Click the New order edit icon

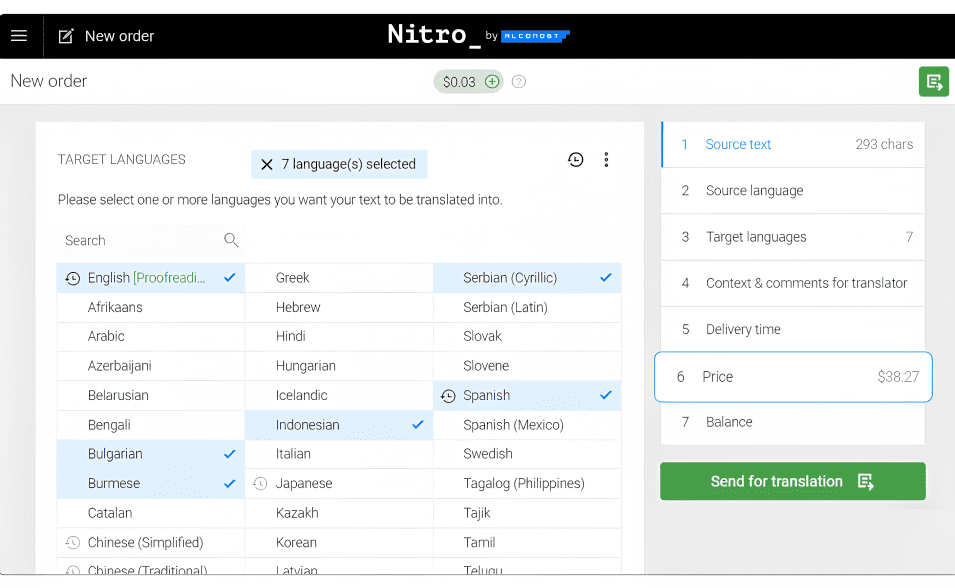pyautogui.click(x=66, y=35)
